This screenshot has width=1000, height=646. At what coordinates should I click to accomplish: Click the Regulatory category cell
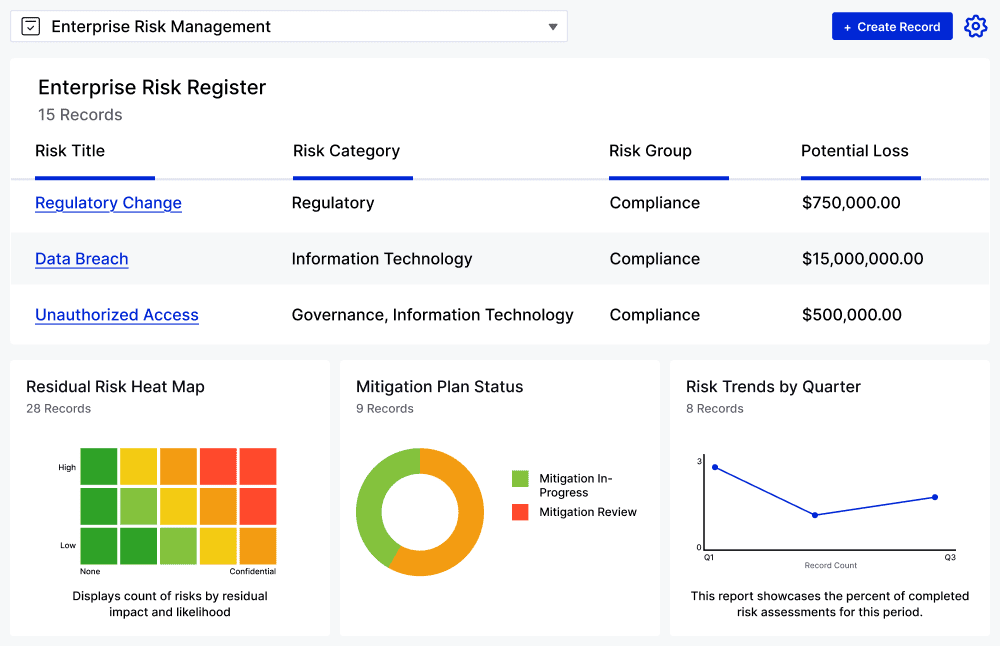pyautogui.click(x=333, y=203)
